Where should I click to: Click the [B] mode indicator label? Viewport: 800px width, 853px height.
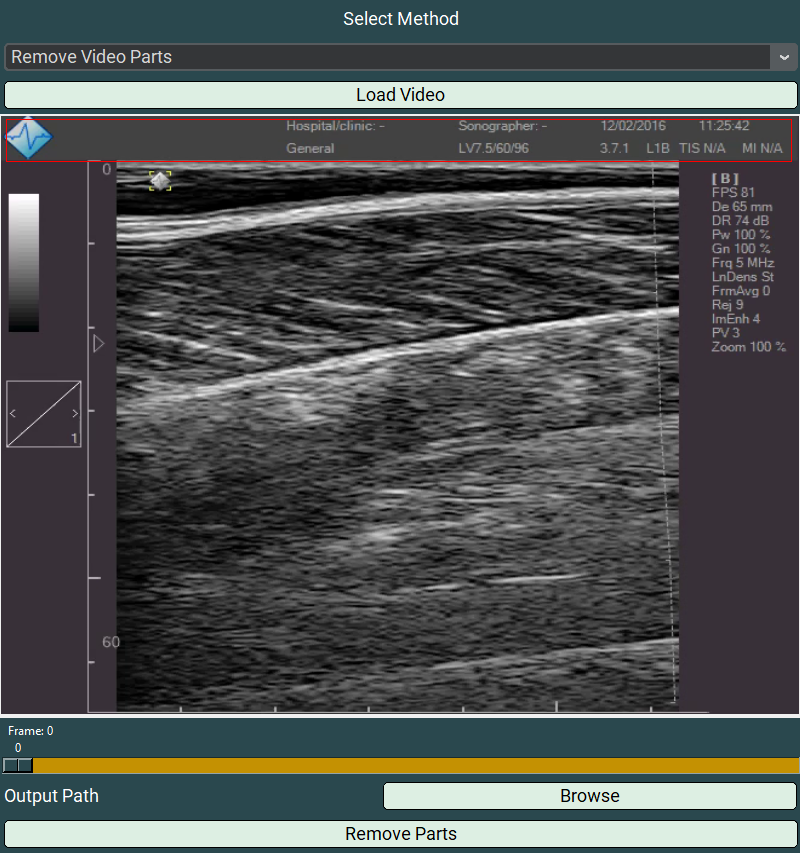tap(725, 178)
